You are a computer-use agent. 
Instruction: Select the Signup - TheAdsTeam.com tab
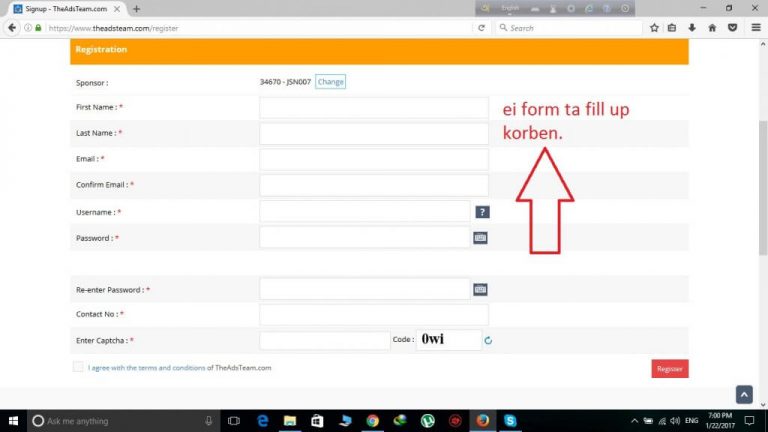click(65, 9)
